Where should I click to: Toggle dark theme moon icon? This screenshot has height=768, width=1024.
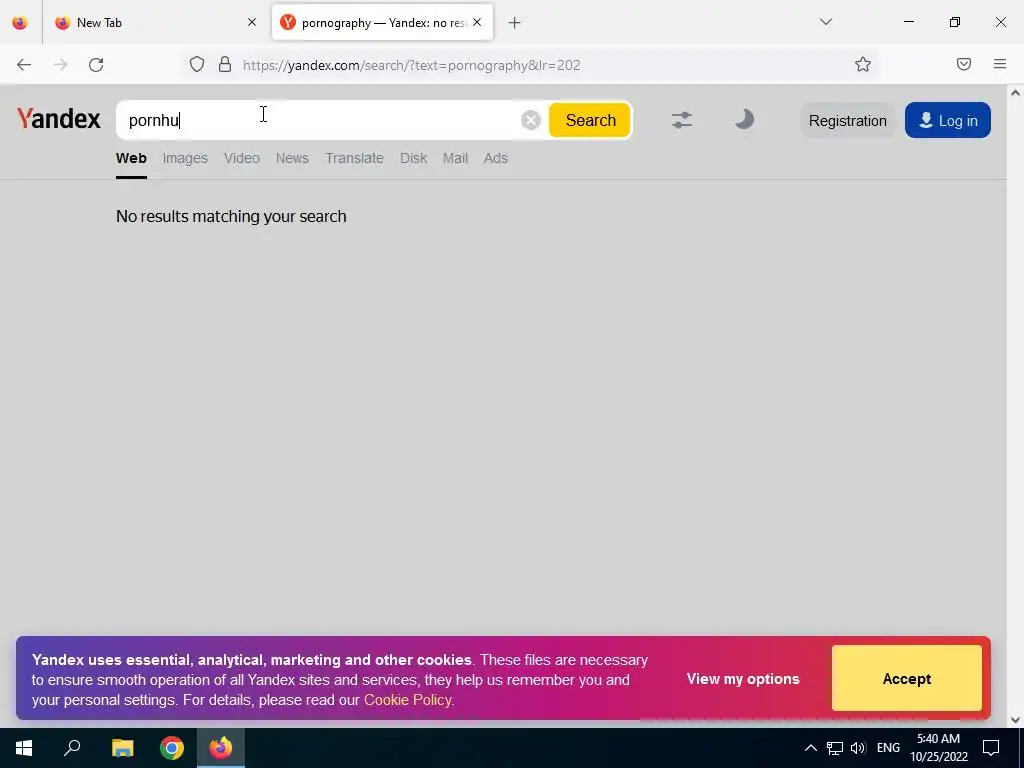pyautogui.click(x=744, y=120)
